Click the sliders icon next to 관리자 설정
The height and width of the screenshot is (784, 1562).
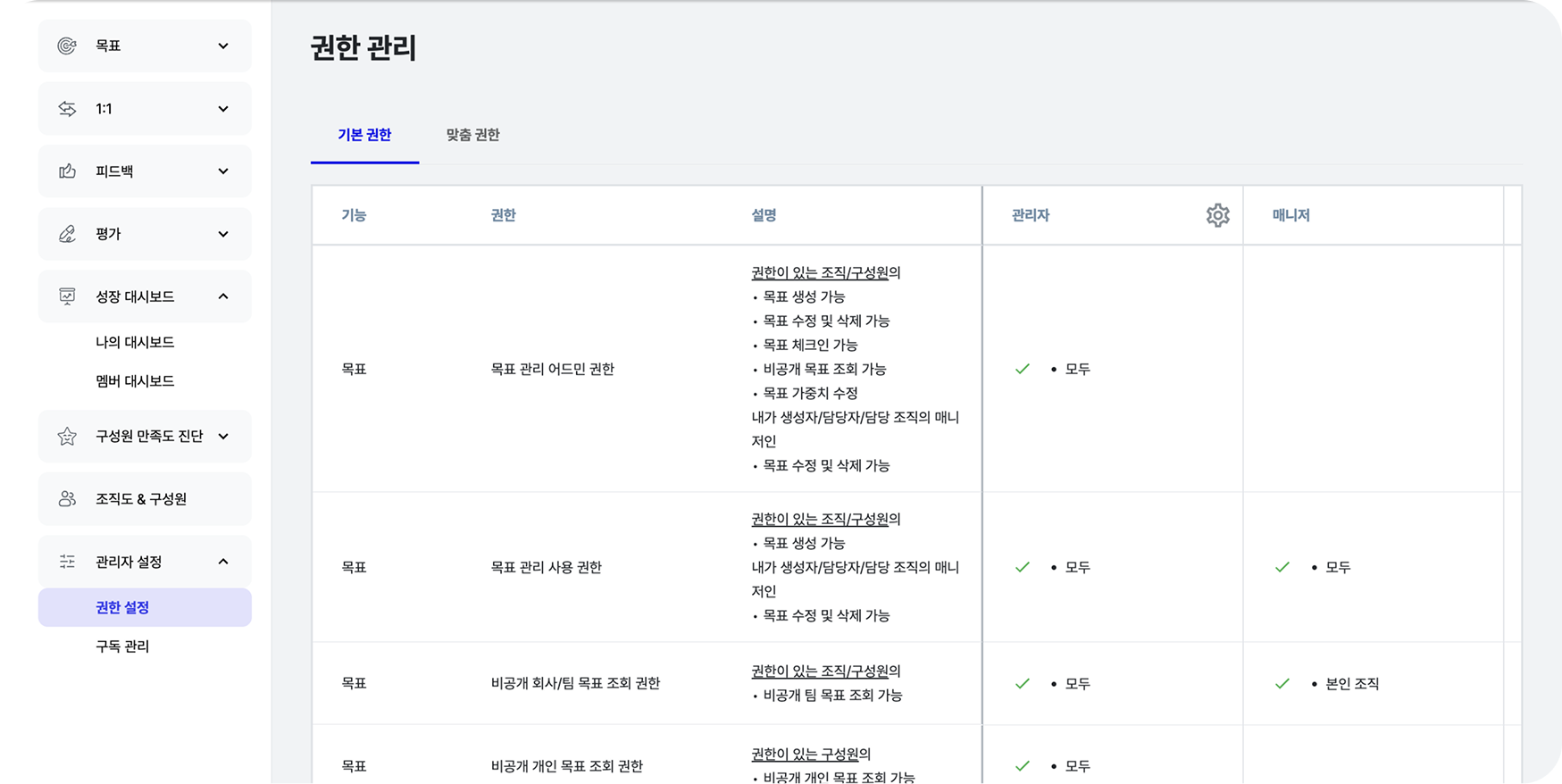pyautogui.click(x=67, y=562)
